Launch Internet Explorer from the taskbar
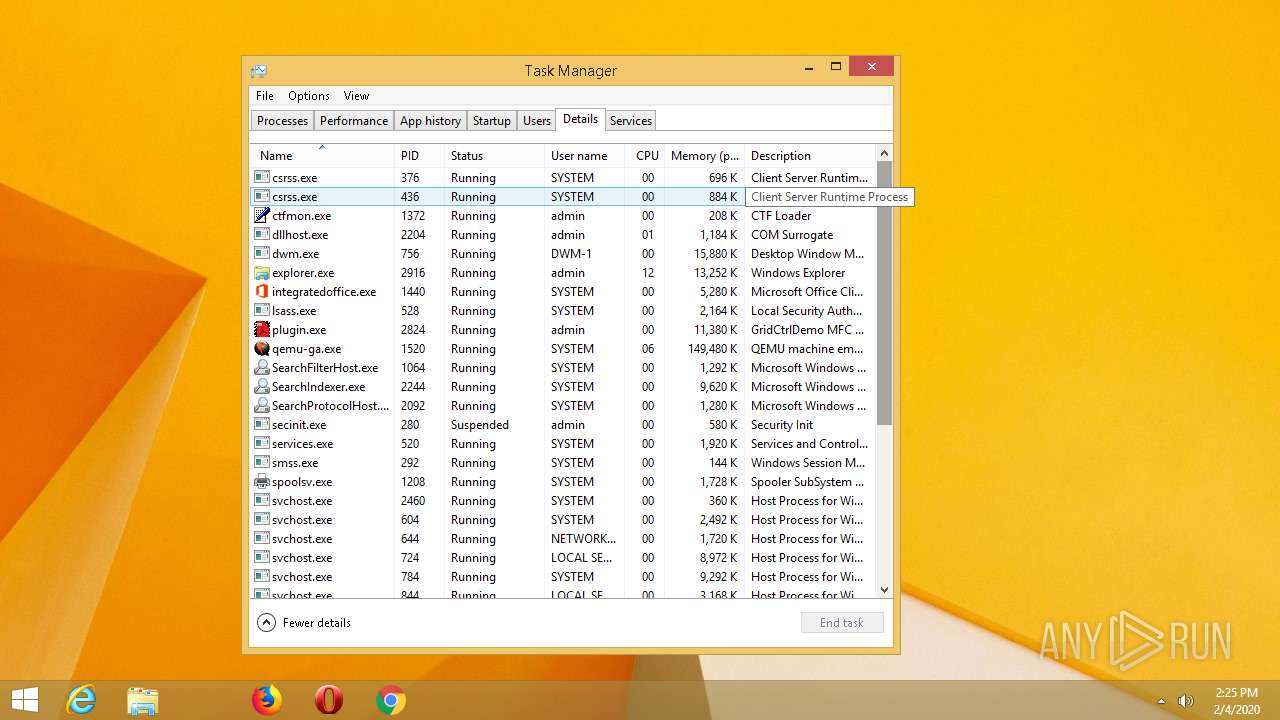 [x=81, y=700]
